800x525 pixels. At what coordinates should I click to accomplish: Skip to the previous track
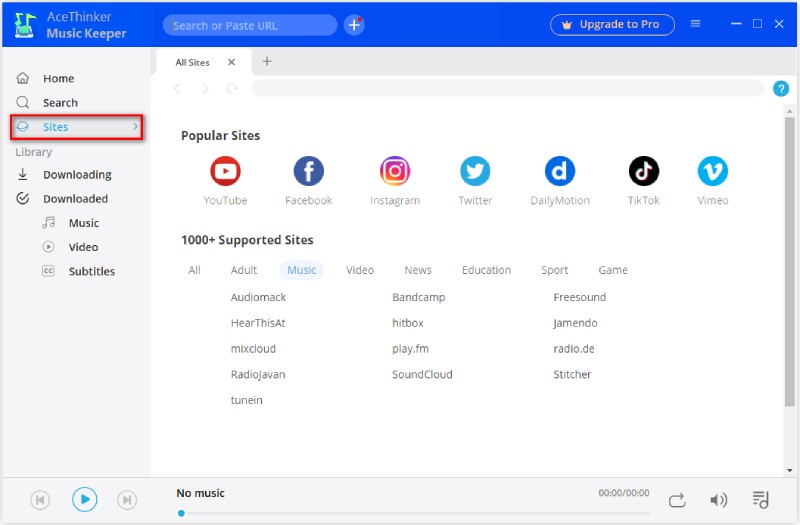coord(40,499)
